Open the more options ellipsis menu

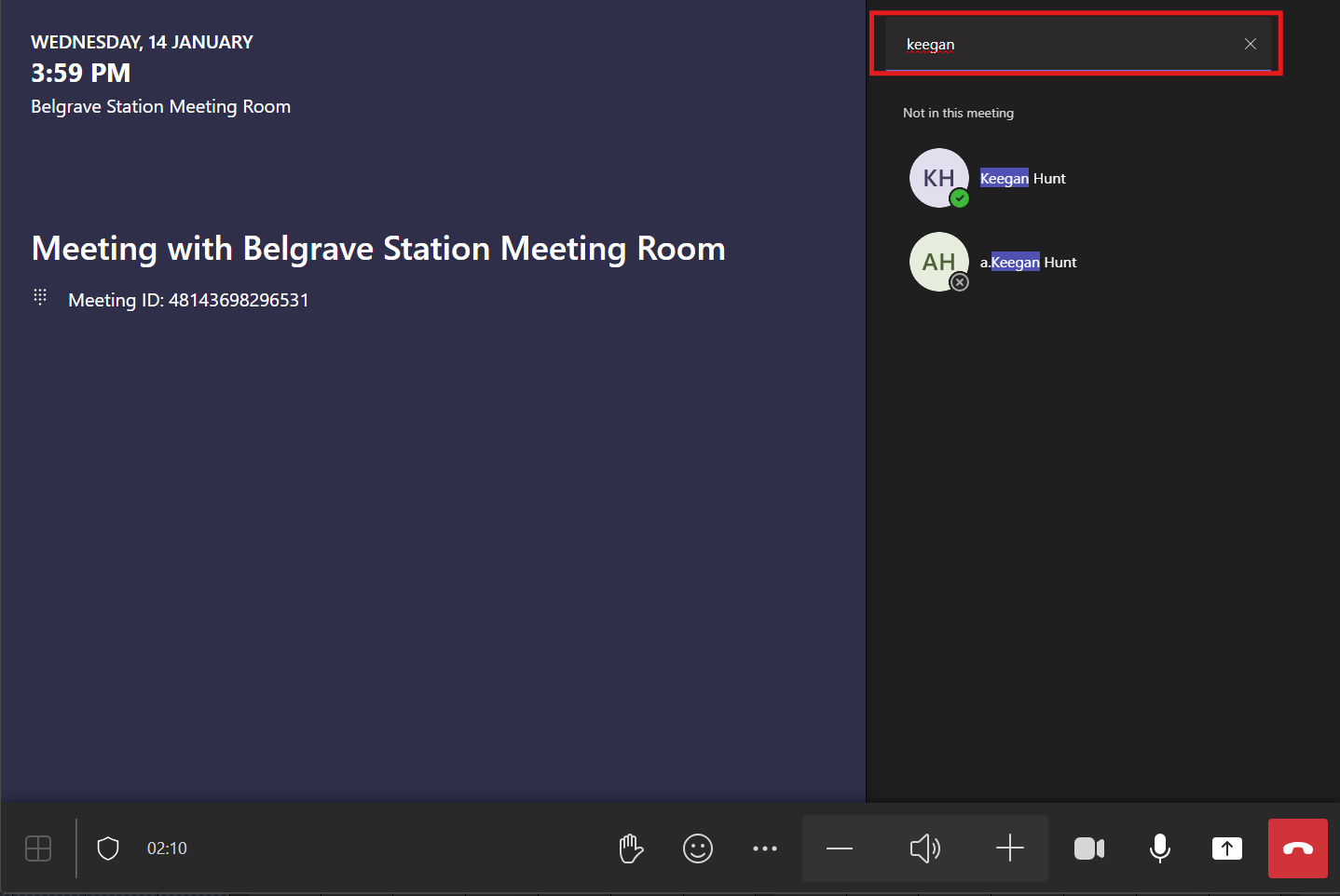pos(765,848)
